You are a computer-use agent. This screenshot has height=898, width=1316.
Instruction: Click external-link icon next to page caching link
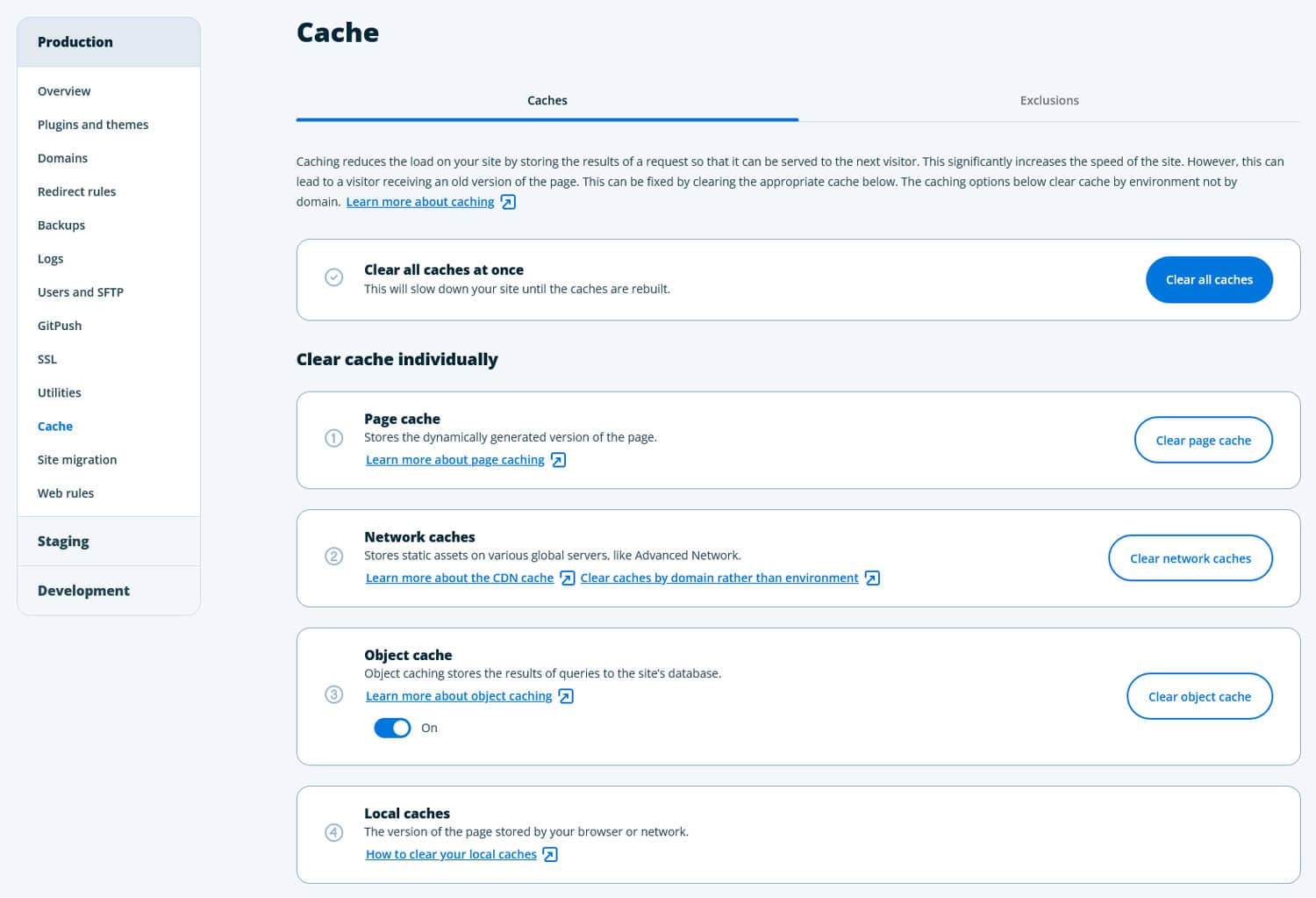point(558,460)
